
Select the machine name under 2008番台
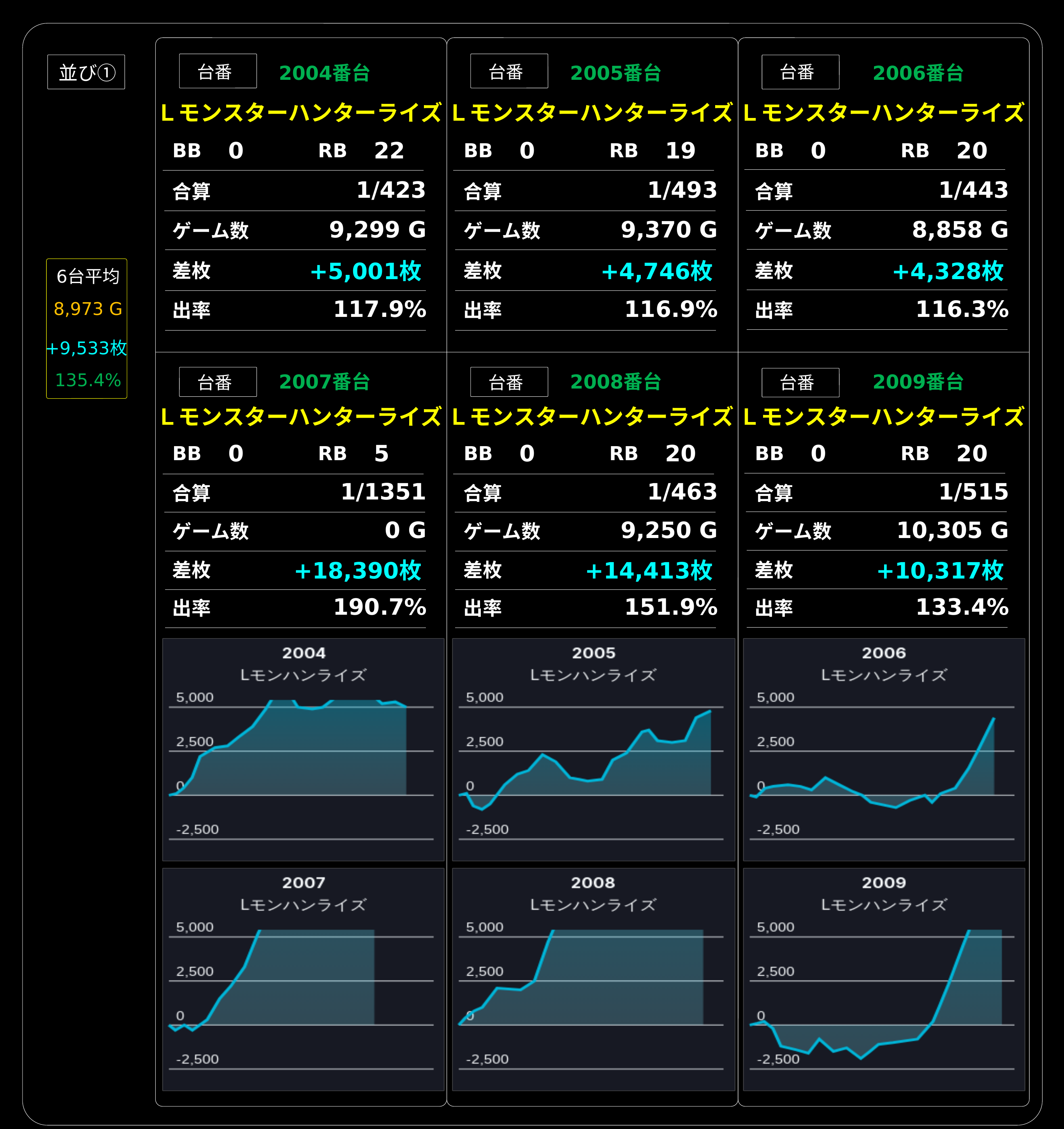592,416
